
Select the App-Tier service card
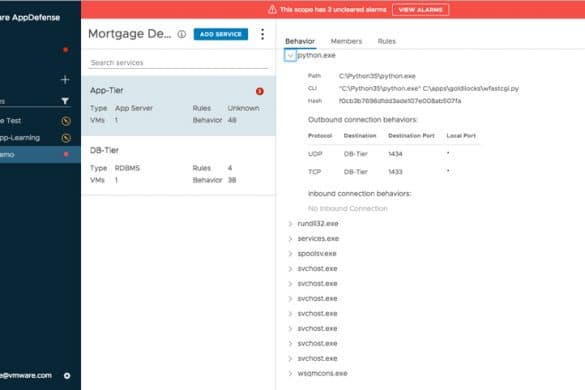coord(178,106)
